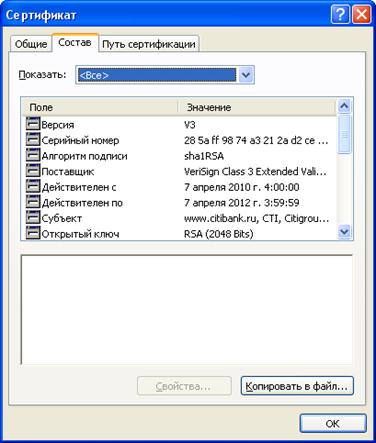
Task: Click the list scrollbar up arrow
Action: (344, 106)
